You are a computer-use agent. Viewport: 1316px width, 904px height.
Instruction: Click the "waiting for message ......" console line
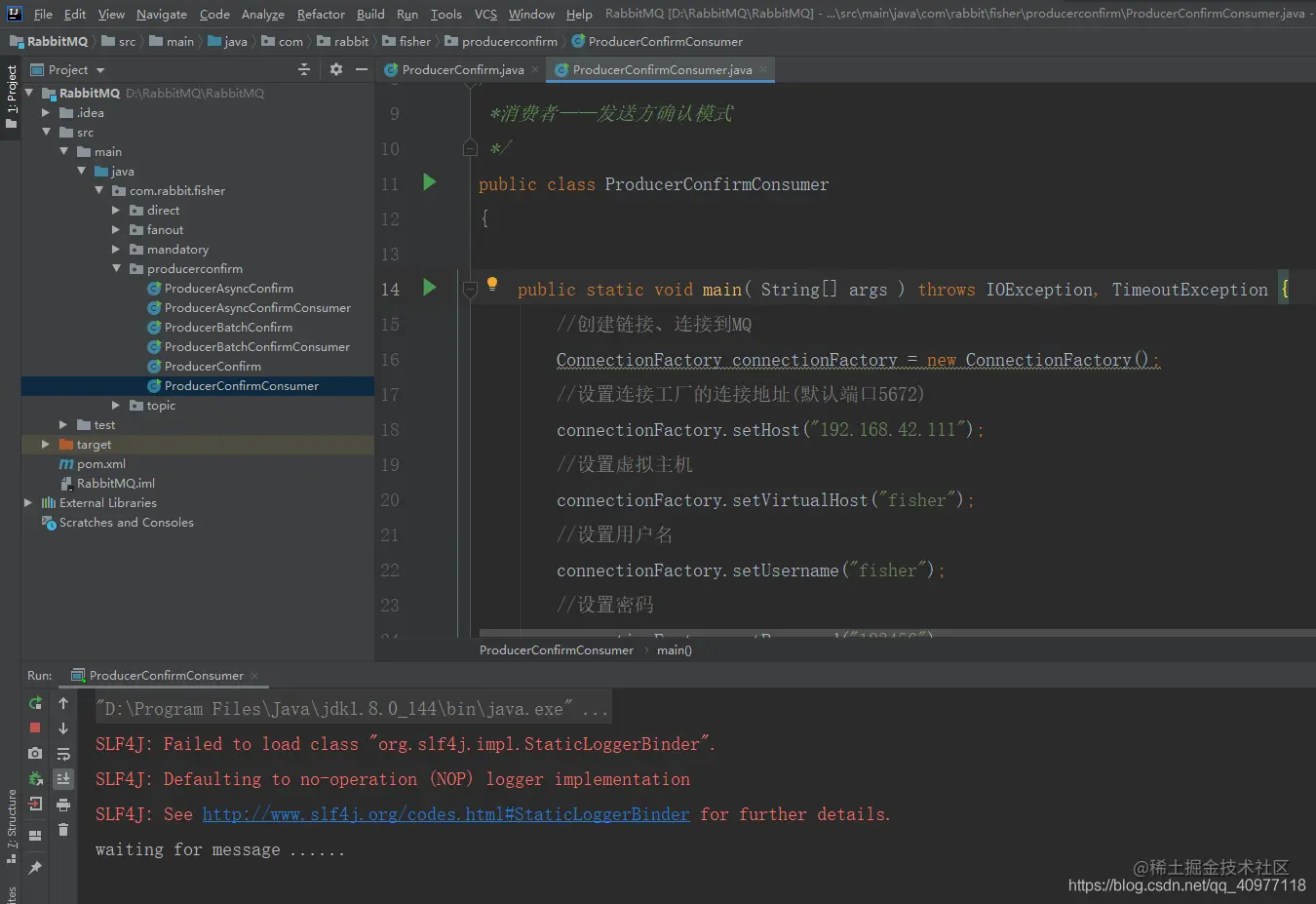(219, 849)
